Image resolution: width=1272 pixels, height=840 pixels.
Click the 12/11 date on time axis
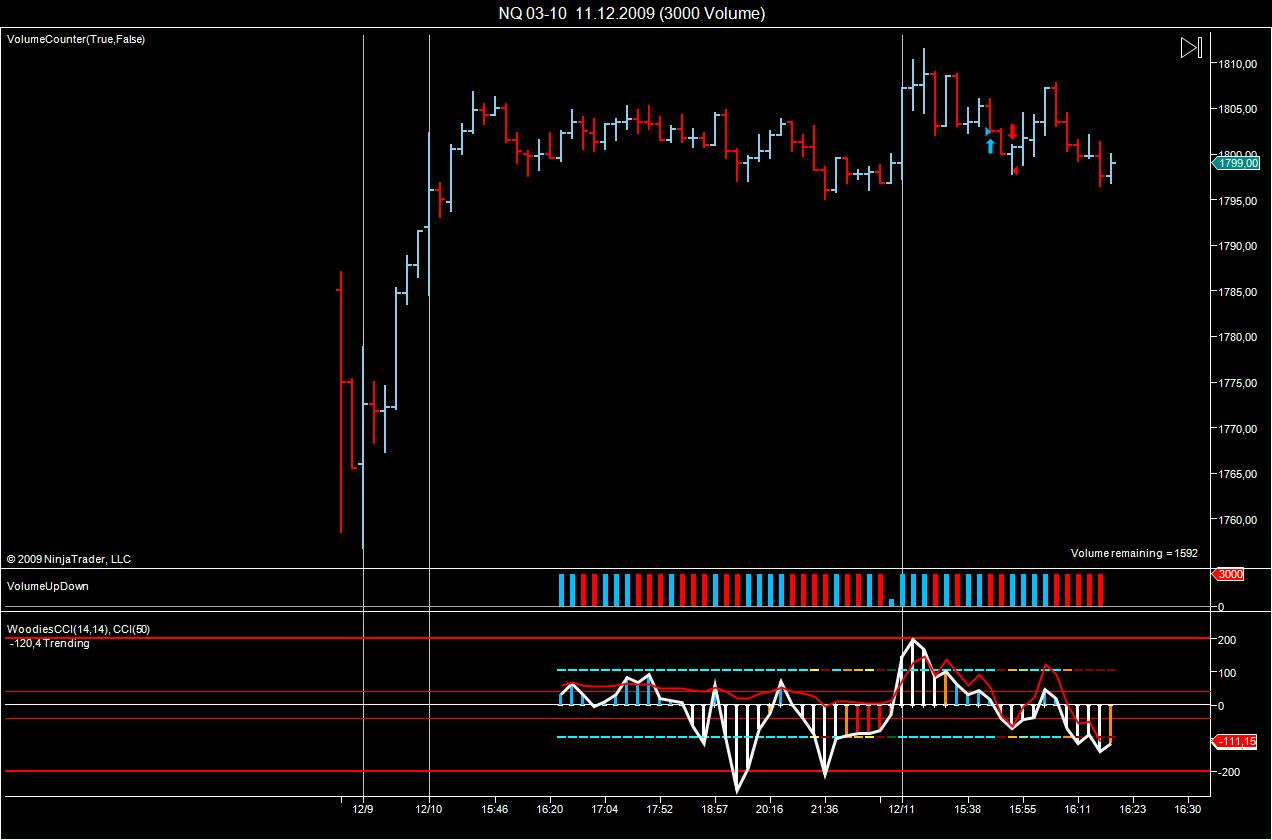902,809
